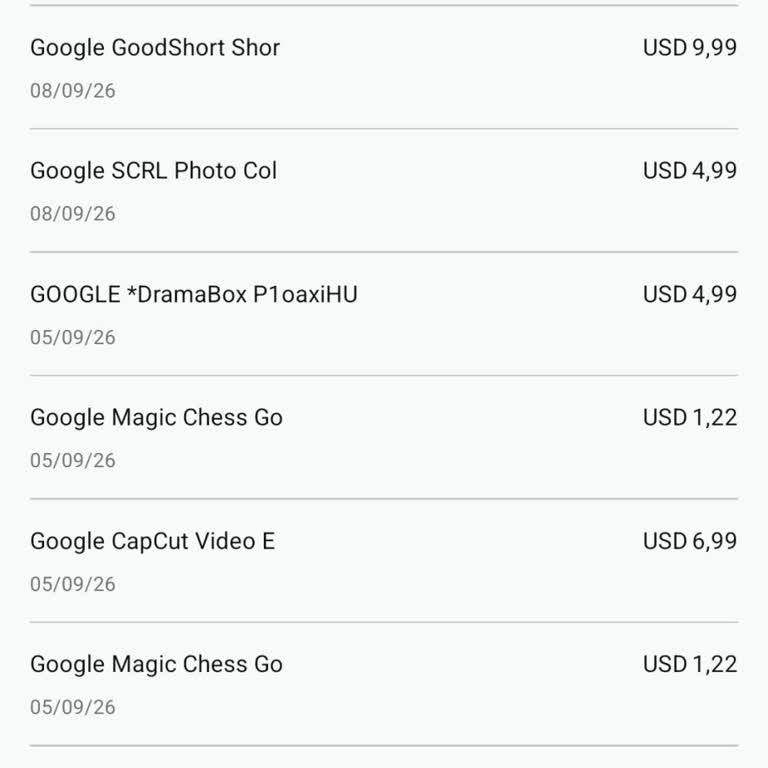Open the GOOGLE *DramaBox P1oaxiHU transaction
The width and height of the screenshot is (768, 768).
384,314
